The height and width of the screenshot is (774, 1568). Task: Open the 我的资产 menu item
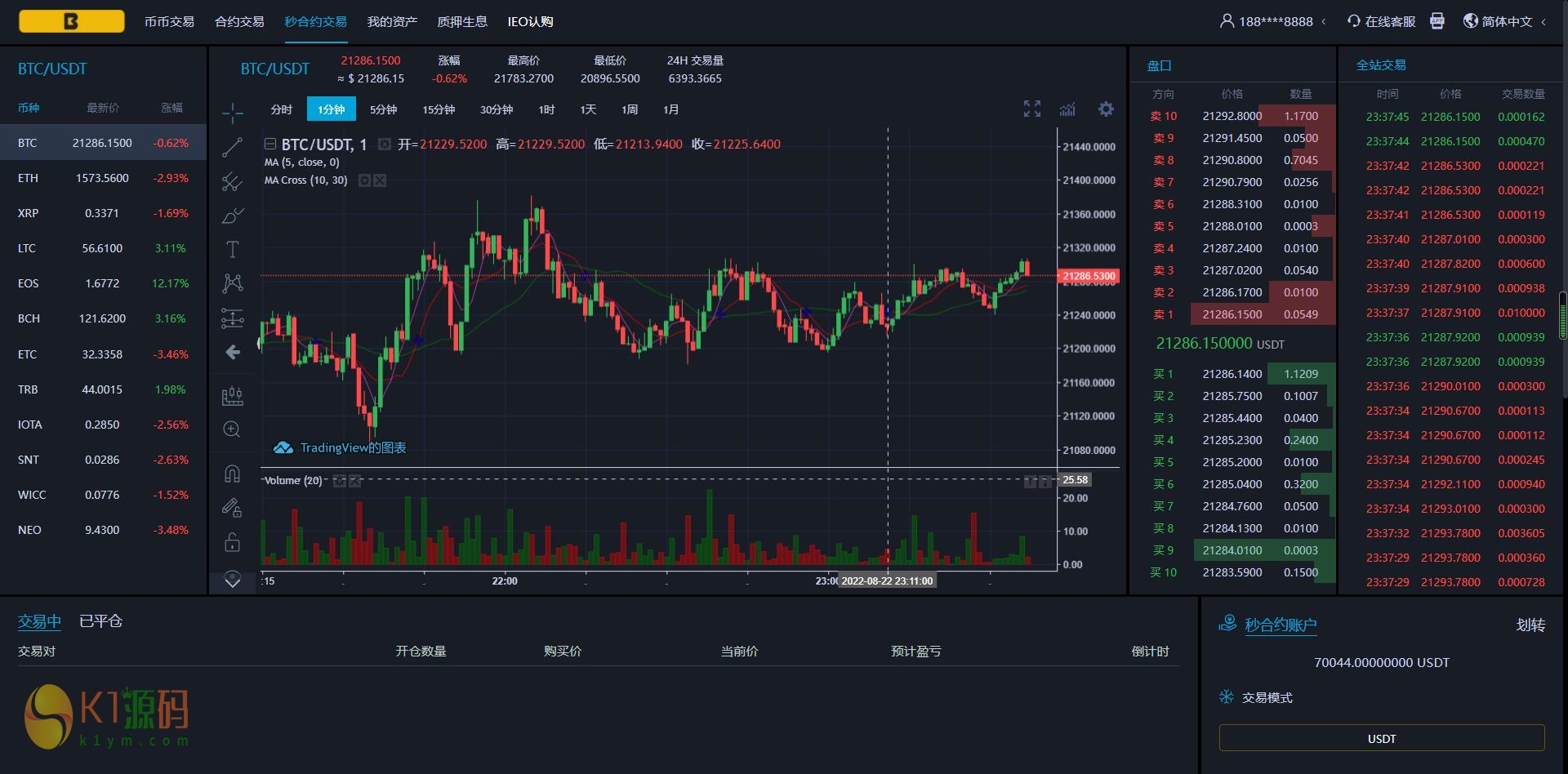pos(392,21)
